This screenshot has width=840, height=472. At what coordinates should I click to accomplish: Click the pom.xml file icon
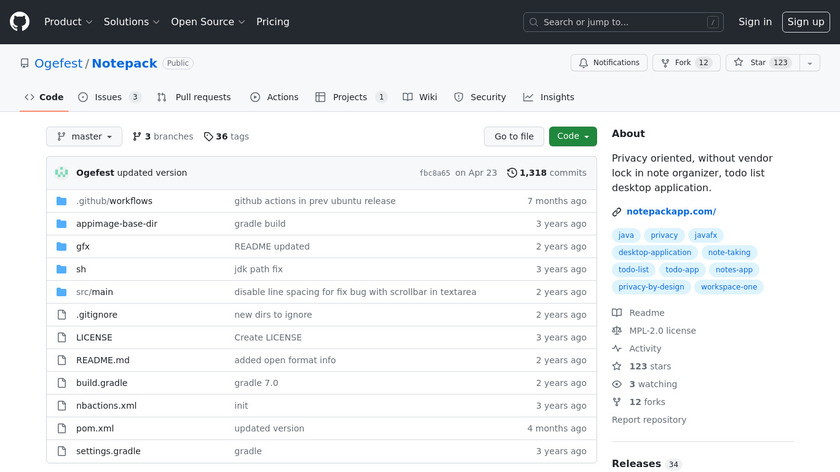tap(62, 429)
